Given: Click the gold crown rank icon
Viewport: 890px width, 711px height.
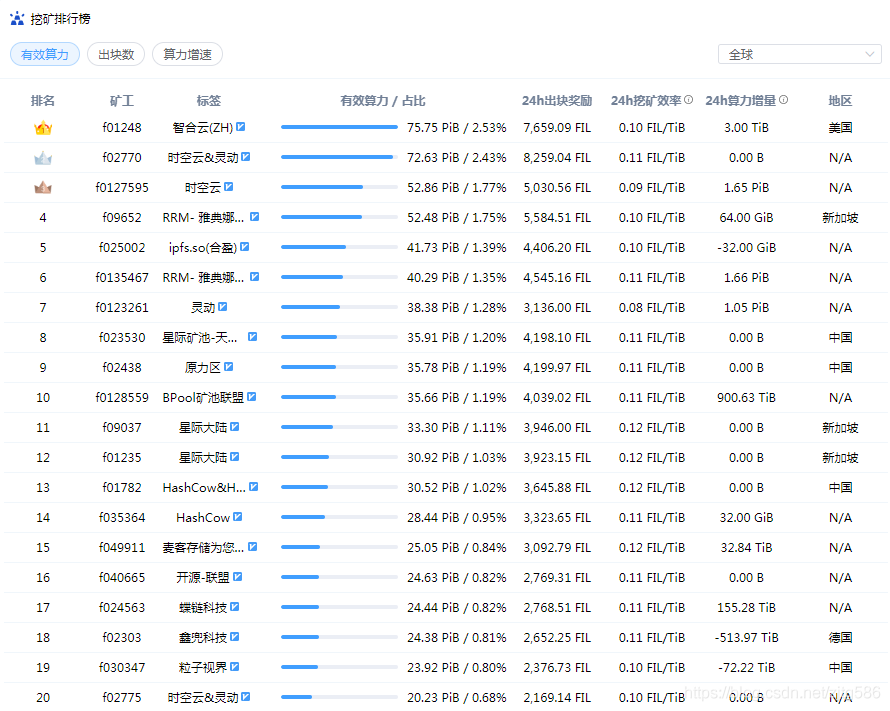Looking at the screenshot, I should (43, 128).
